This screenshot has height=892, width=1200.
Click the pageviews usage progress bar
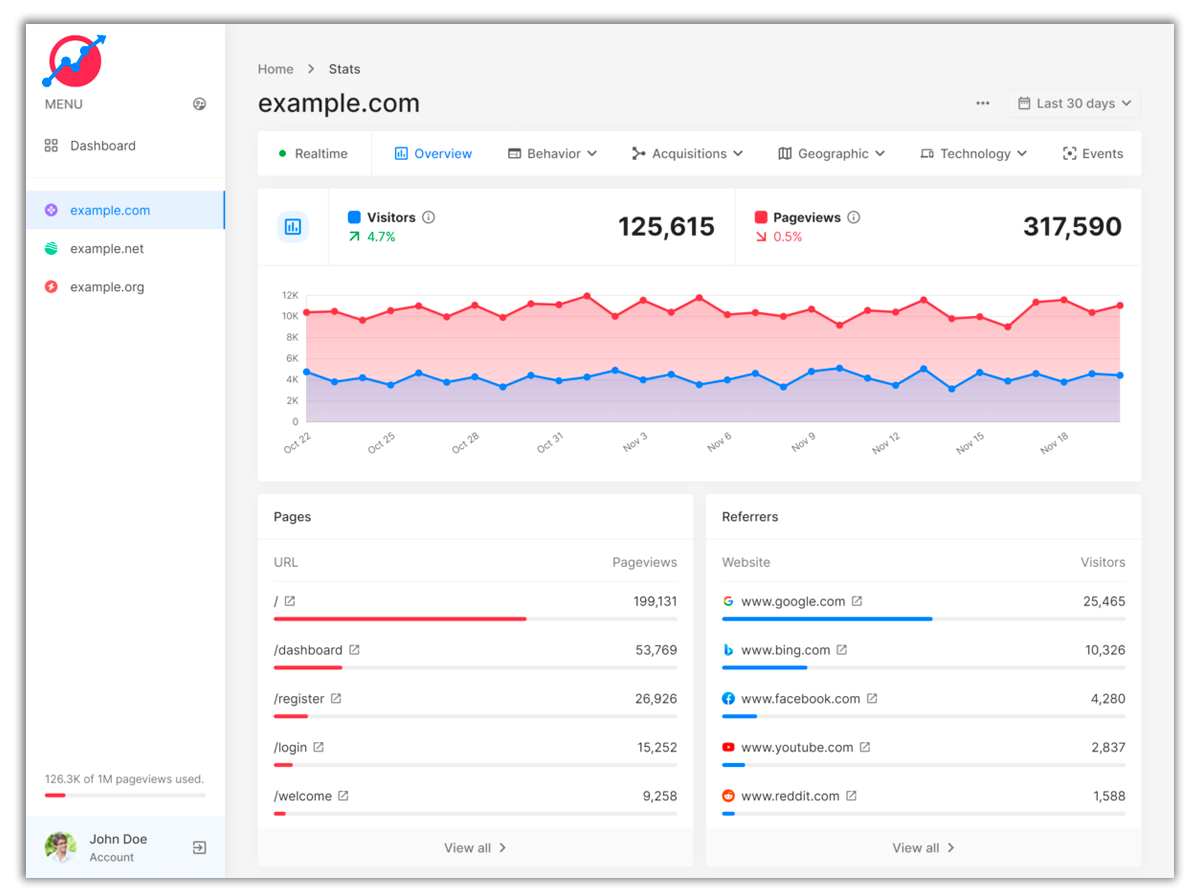[x=125, y=795]
